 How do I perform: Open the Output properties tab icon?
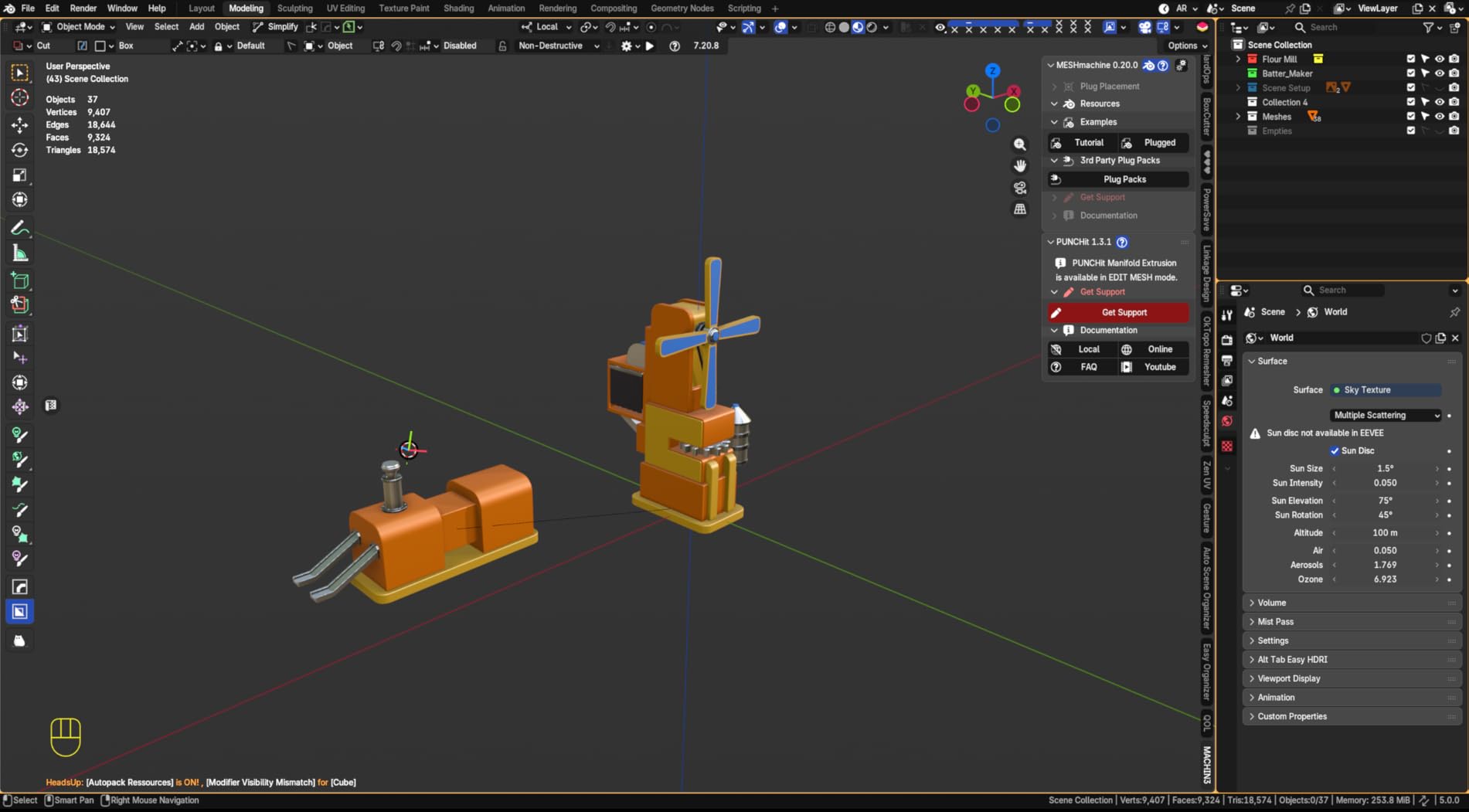point(1227,360)
